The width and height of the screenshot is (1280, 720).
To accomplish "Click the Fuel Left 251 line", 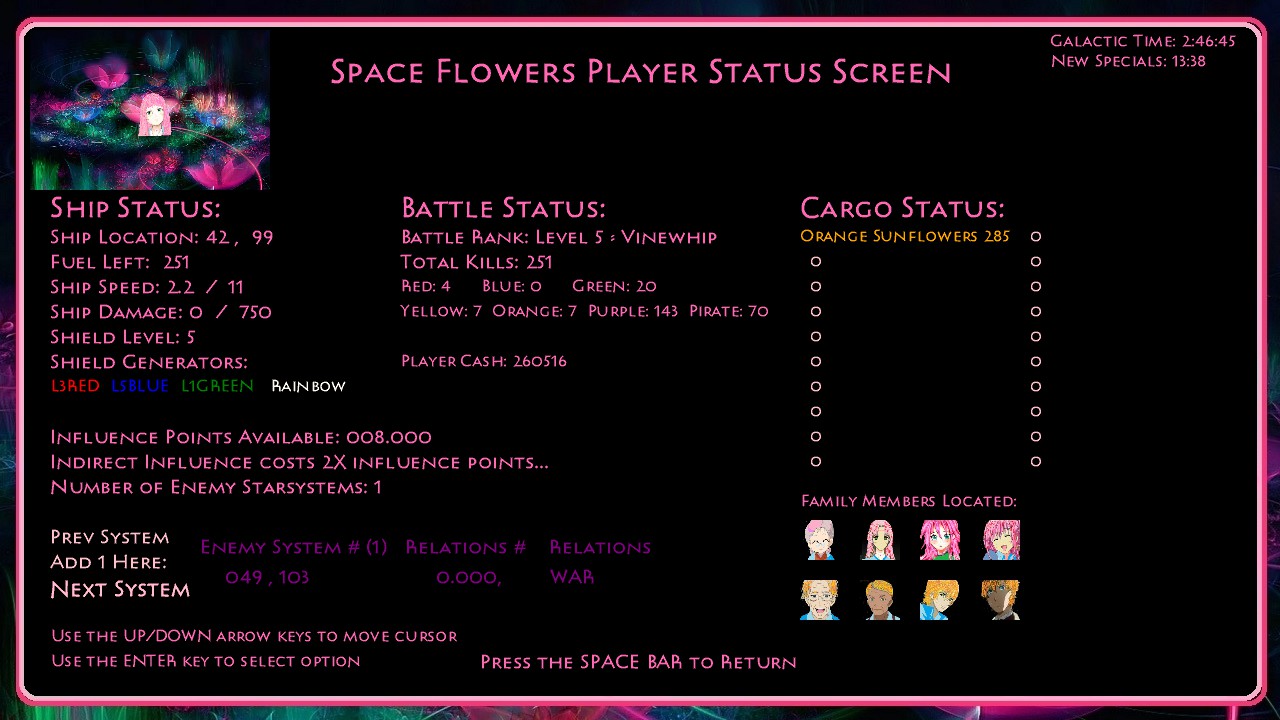I will click(120, 262).
